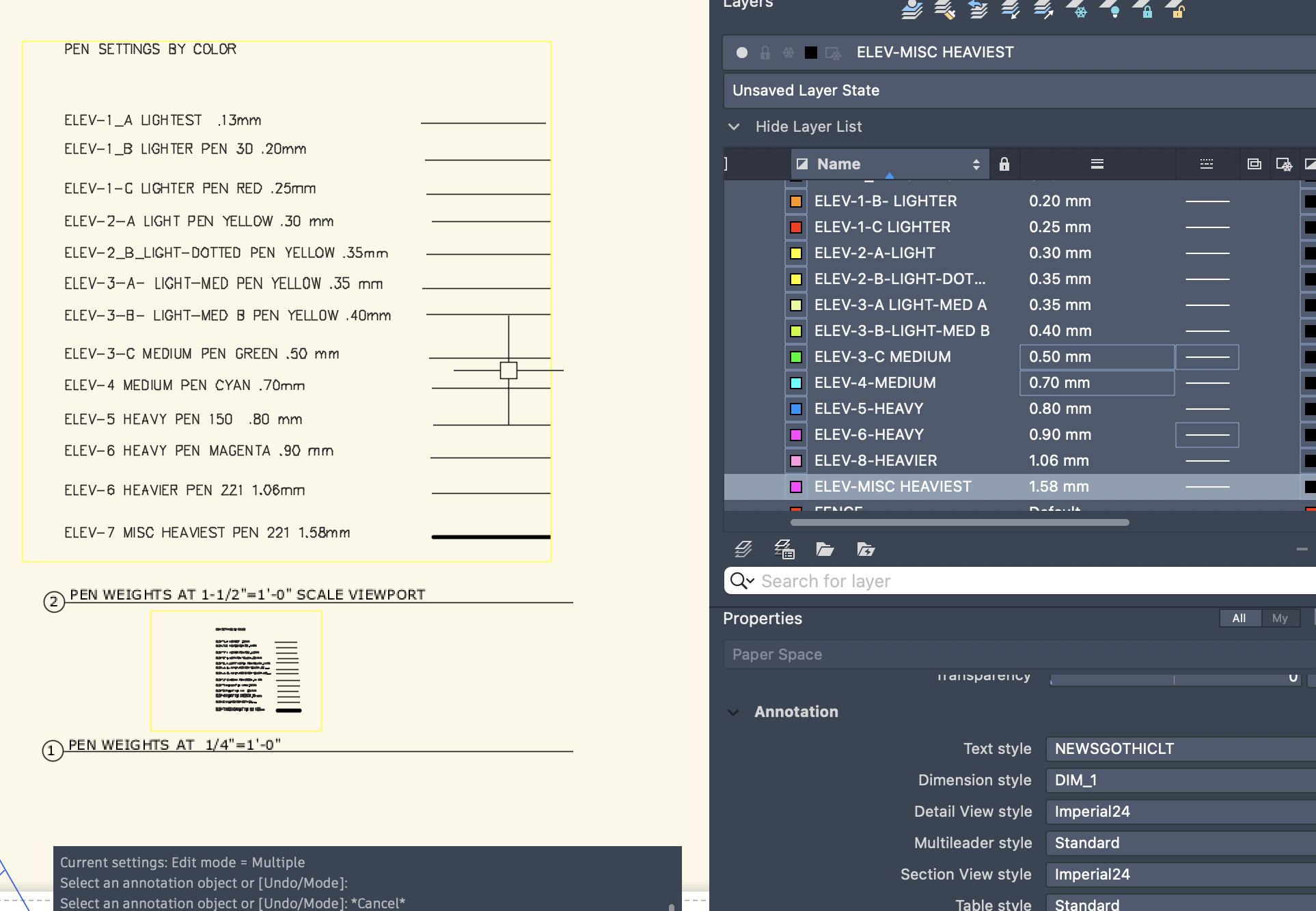Toggle lock on current layer ELEV-MISC HEAVIEST

(765, 53)
